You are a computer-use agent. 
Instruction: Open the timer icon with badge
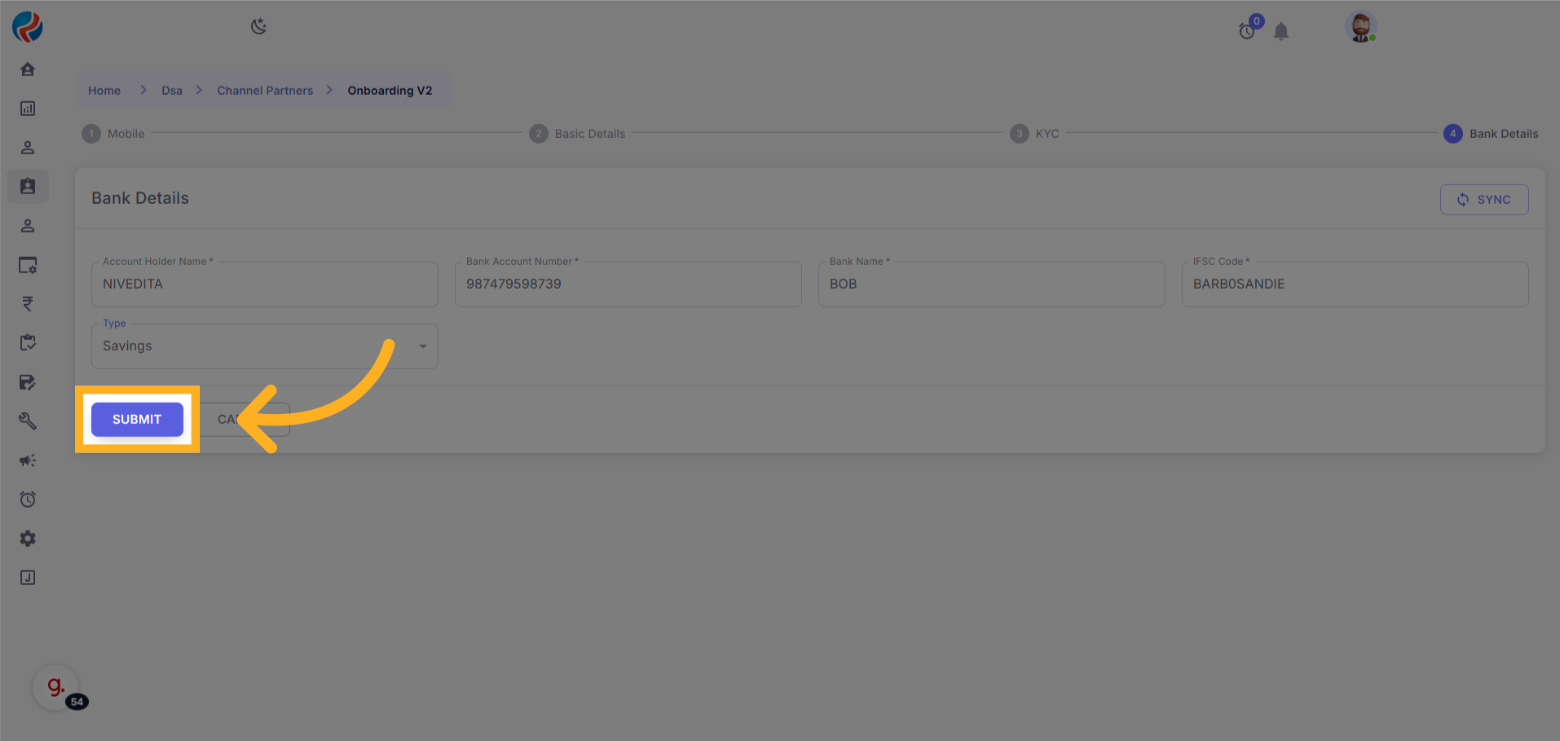1247,31
